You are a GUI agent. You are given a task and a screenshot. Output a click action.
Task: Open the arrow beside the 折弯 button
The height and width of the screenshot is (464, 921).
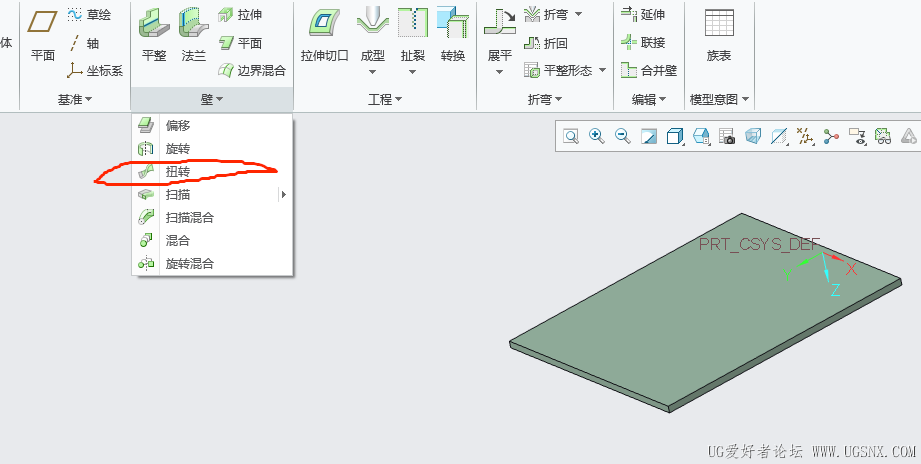[578, 14]
